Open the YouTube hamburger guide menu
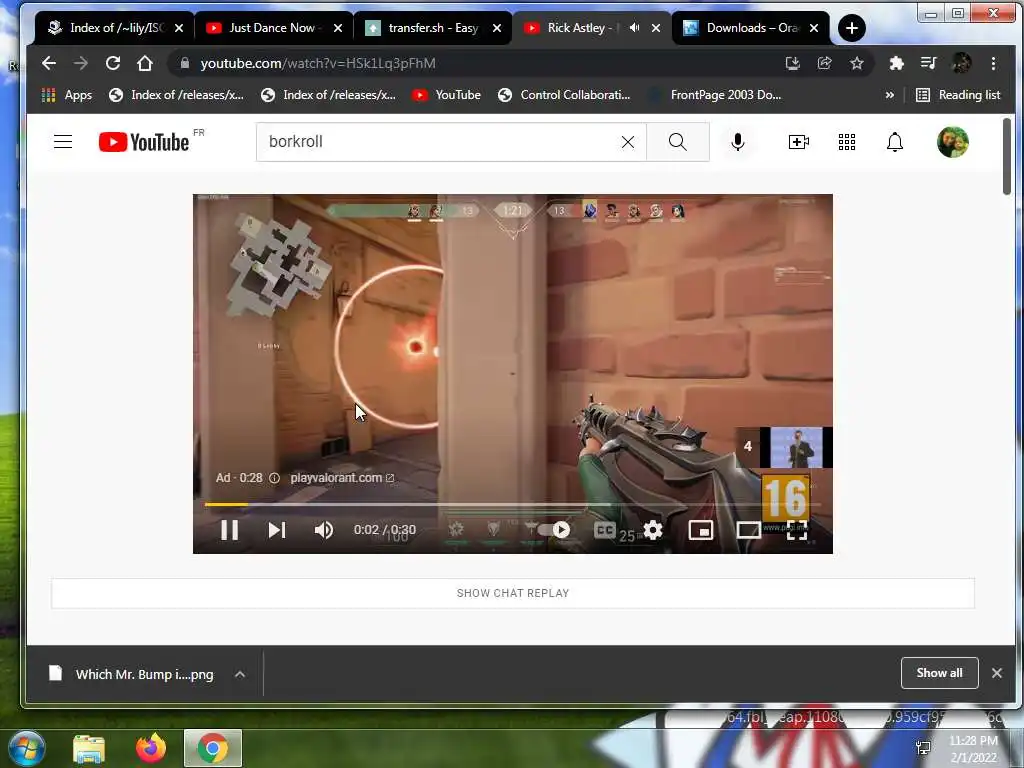The height and width of the screenshot is (768, 1024). (63, 142)
